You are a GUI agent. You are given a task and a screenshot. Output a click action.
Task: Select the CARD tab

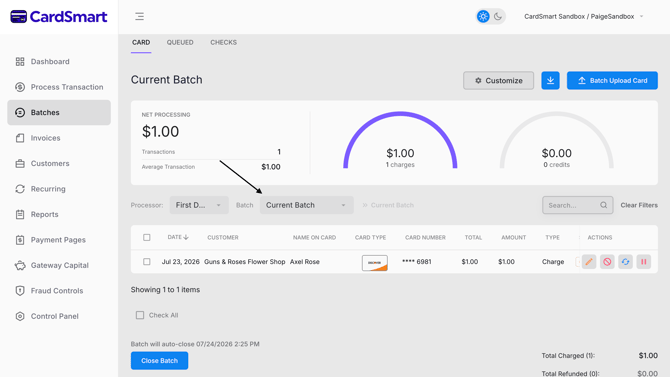[141, 42]
